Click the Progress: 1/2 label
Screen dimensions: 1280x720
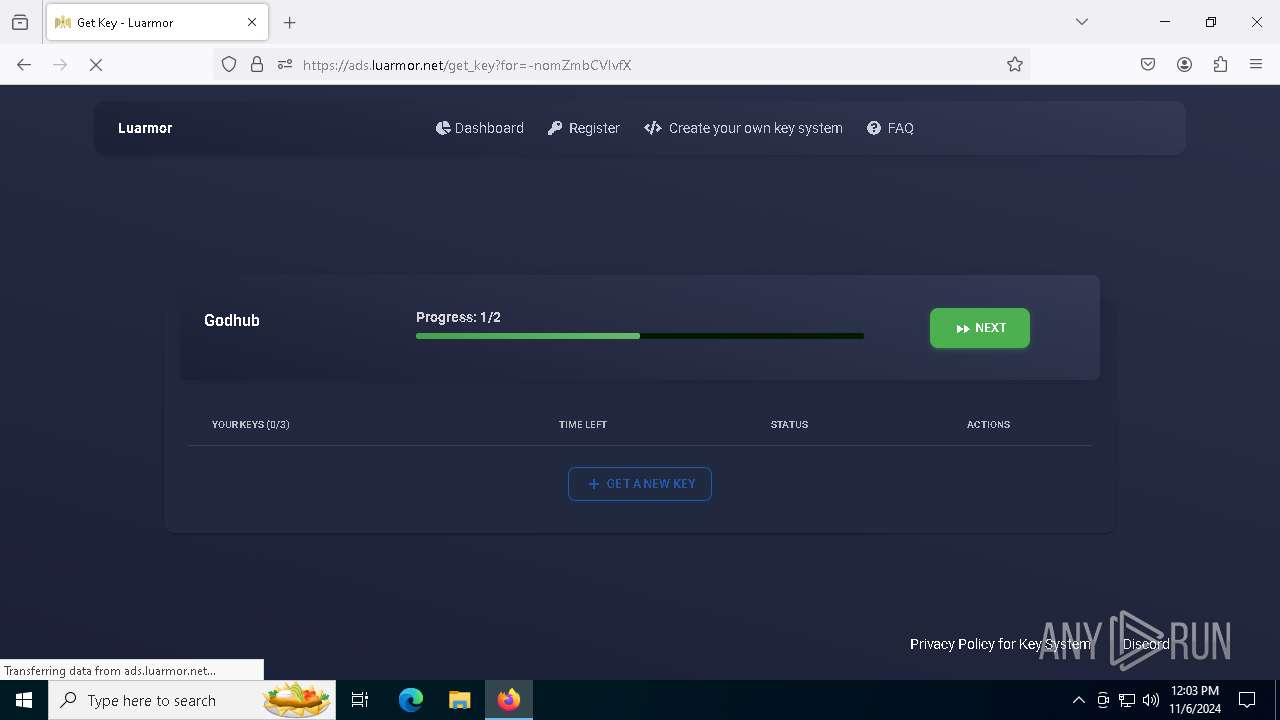pyautogui.click(x=458, y=317)
